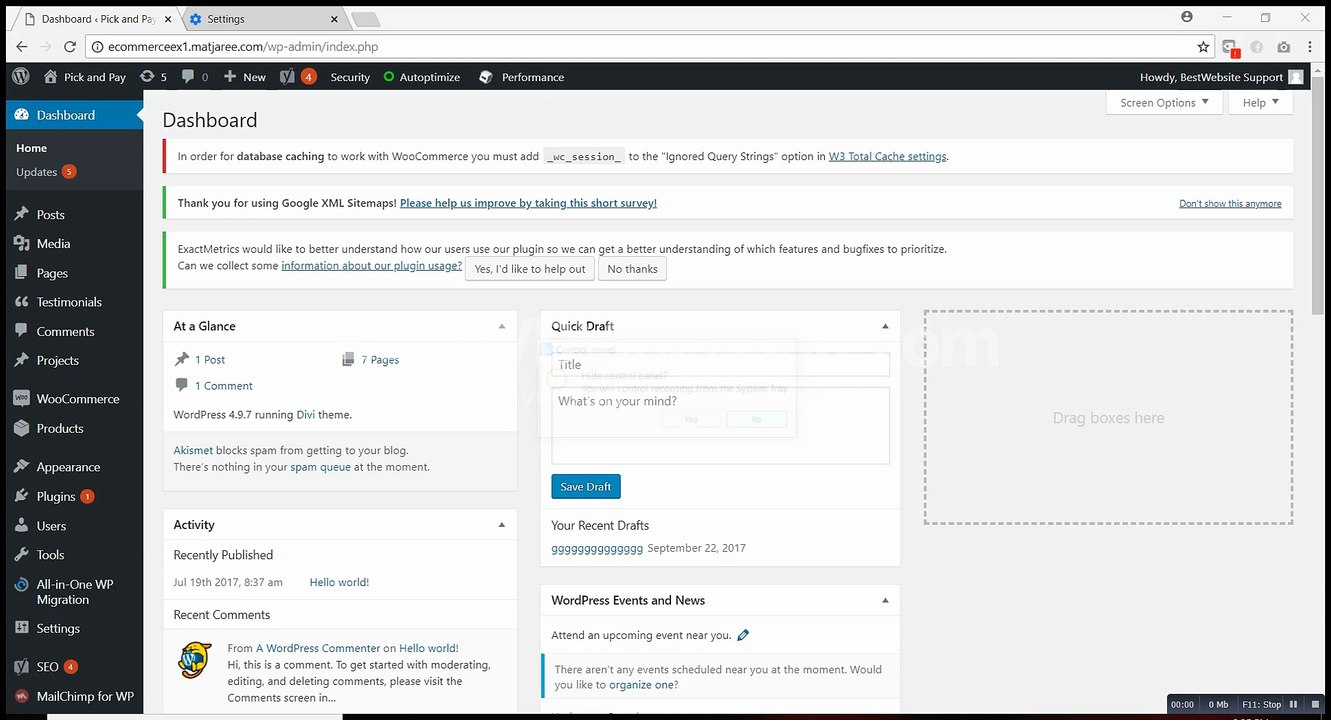Click the Tools wrench icon in sidebar
This screenshot has width=1331, height=720.
(x=21, y=554)
